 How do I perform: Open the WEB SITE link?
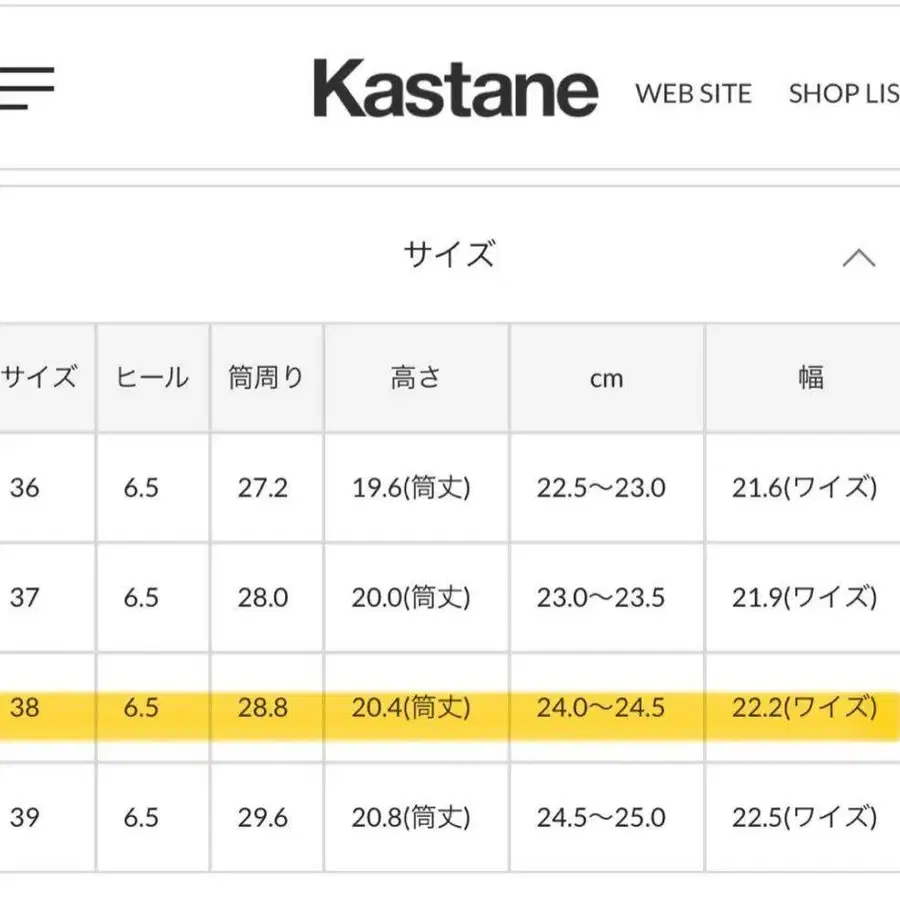[x=693, y=94]
